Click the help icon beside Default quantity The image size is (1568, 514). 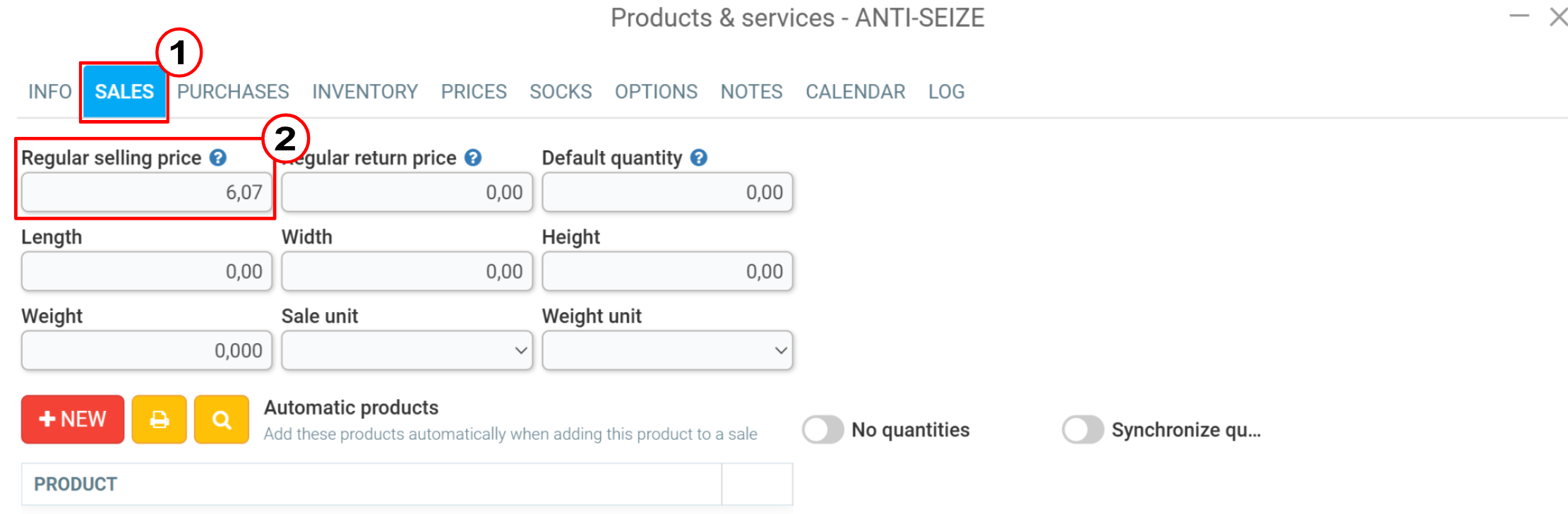click(699, 157)
